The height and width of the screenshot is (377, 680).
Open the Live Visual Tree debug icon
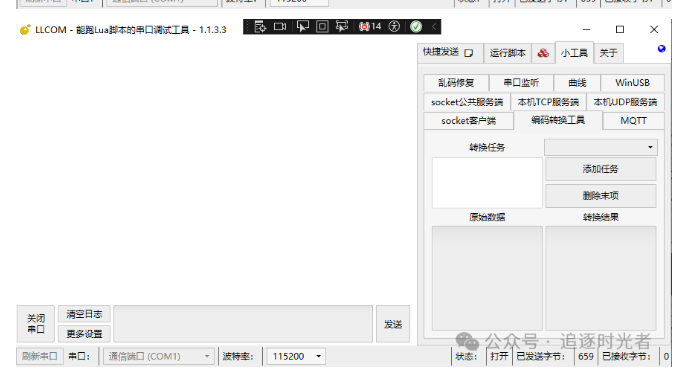[260, 27]
